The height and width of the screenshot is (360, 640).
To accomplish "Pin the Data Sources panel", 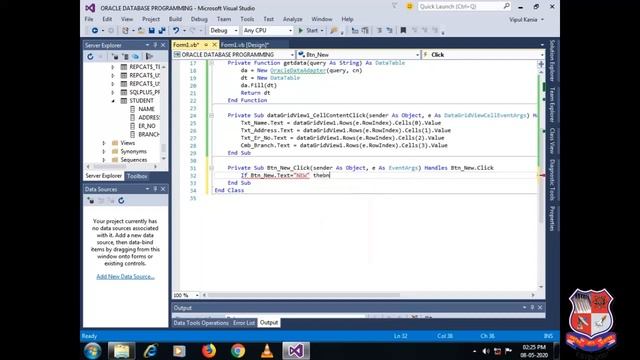I will point(155,189).
